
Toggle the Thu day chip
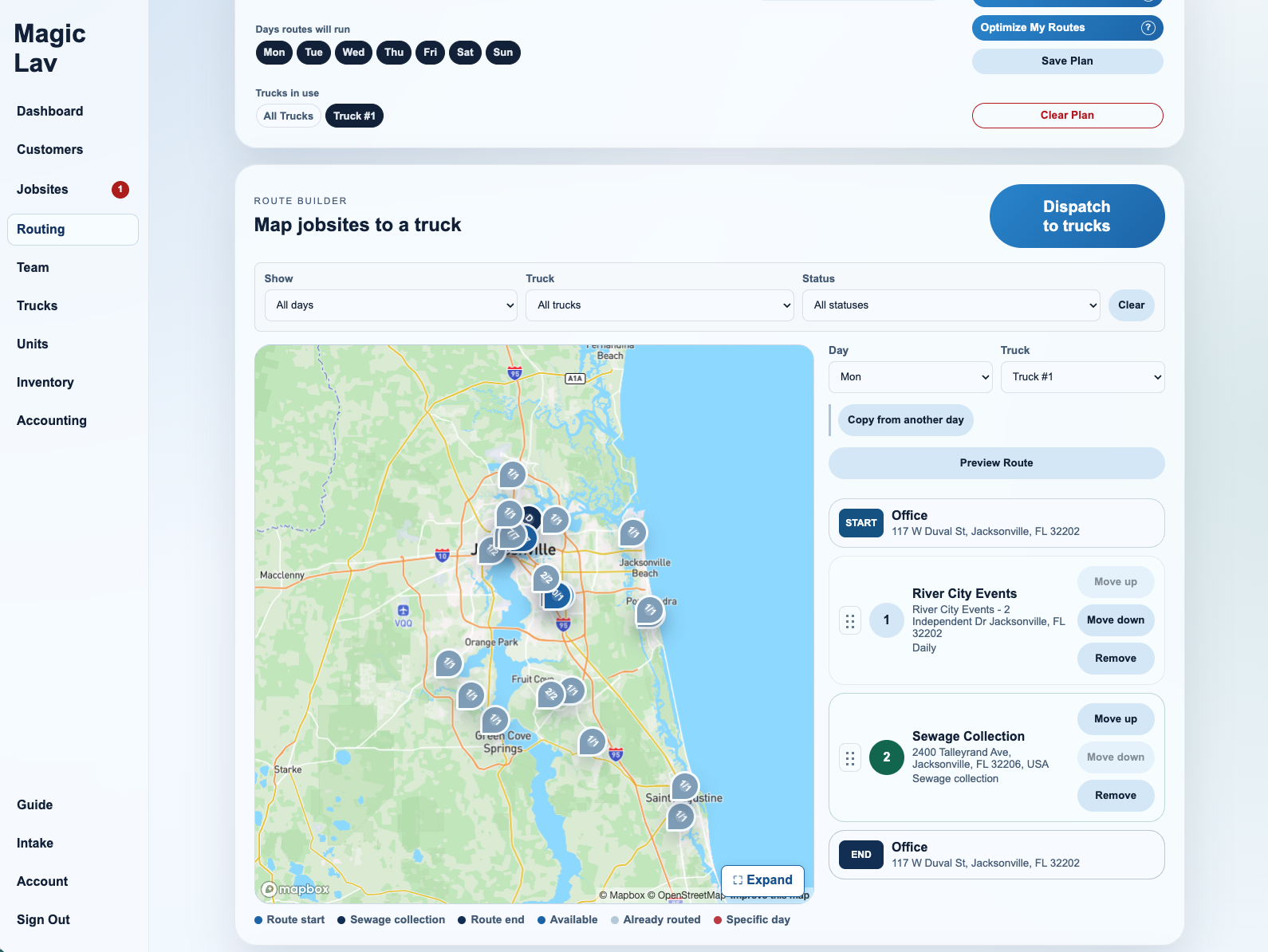pyautogui.click(x=394, y=53)
